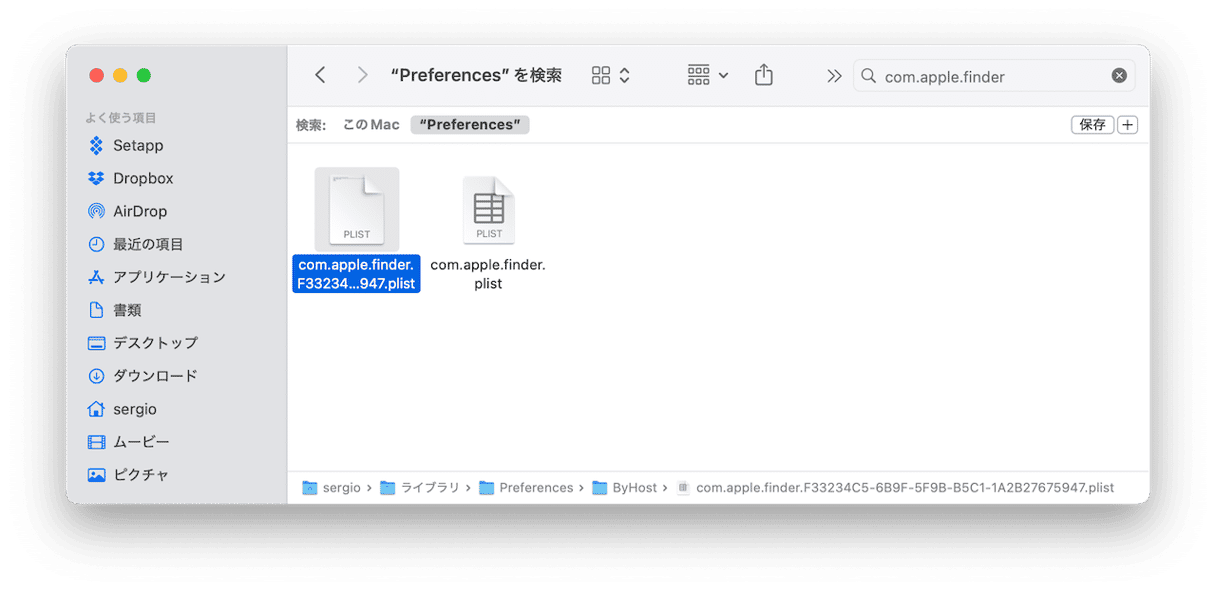Switch view using the icon grid button
The height and width of the screenshot is (591, 1216).
point(611,75)
